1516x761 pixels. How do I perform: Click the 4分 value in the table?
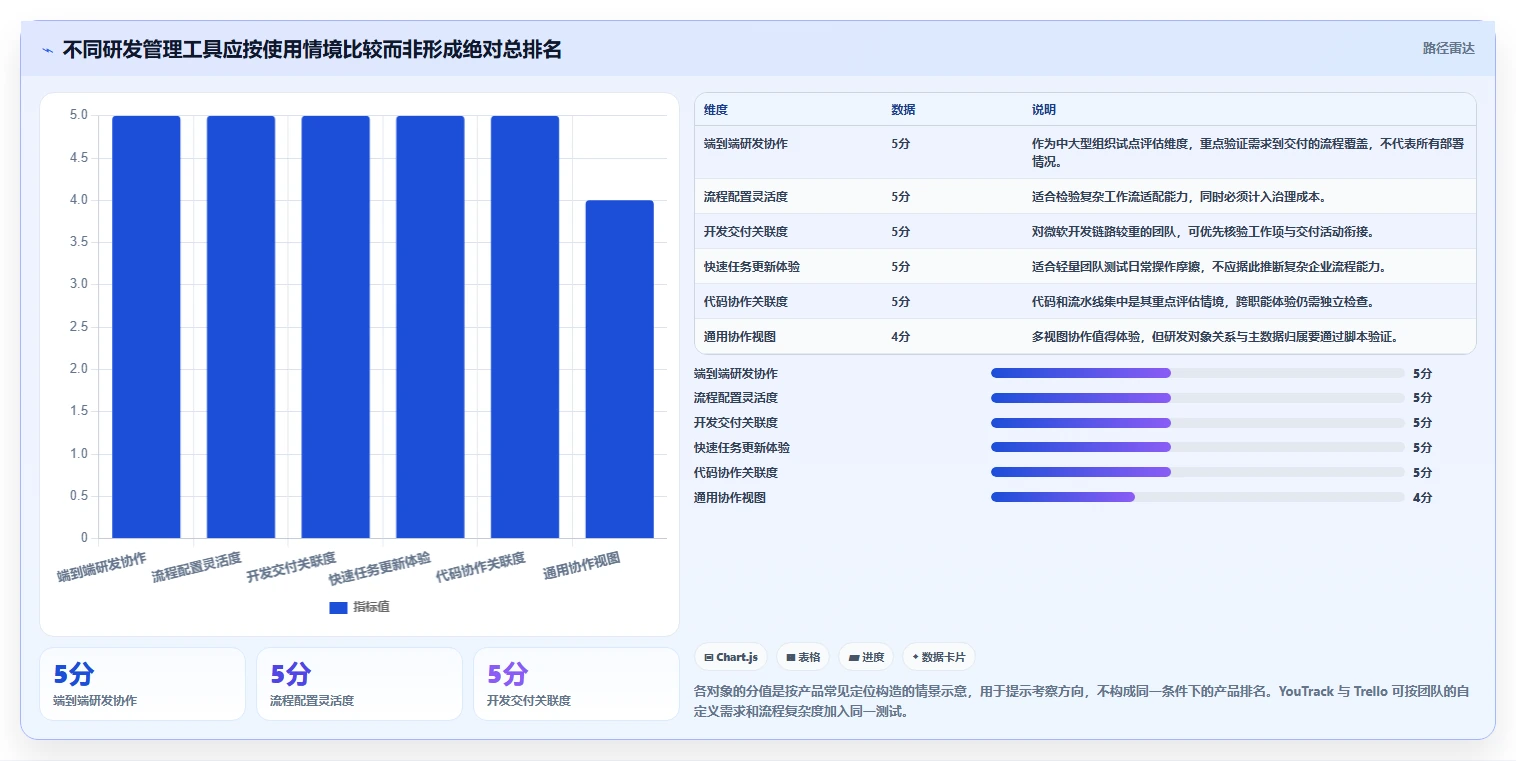point(900,336)
